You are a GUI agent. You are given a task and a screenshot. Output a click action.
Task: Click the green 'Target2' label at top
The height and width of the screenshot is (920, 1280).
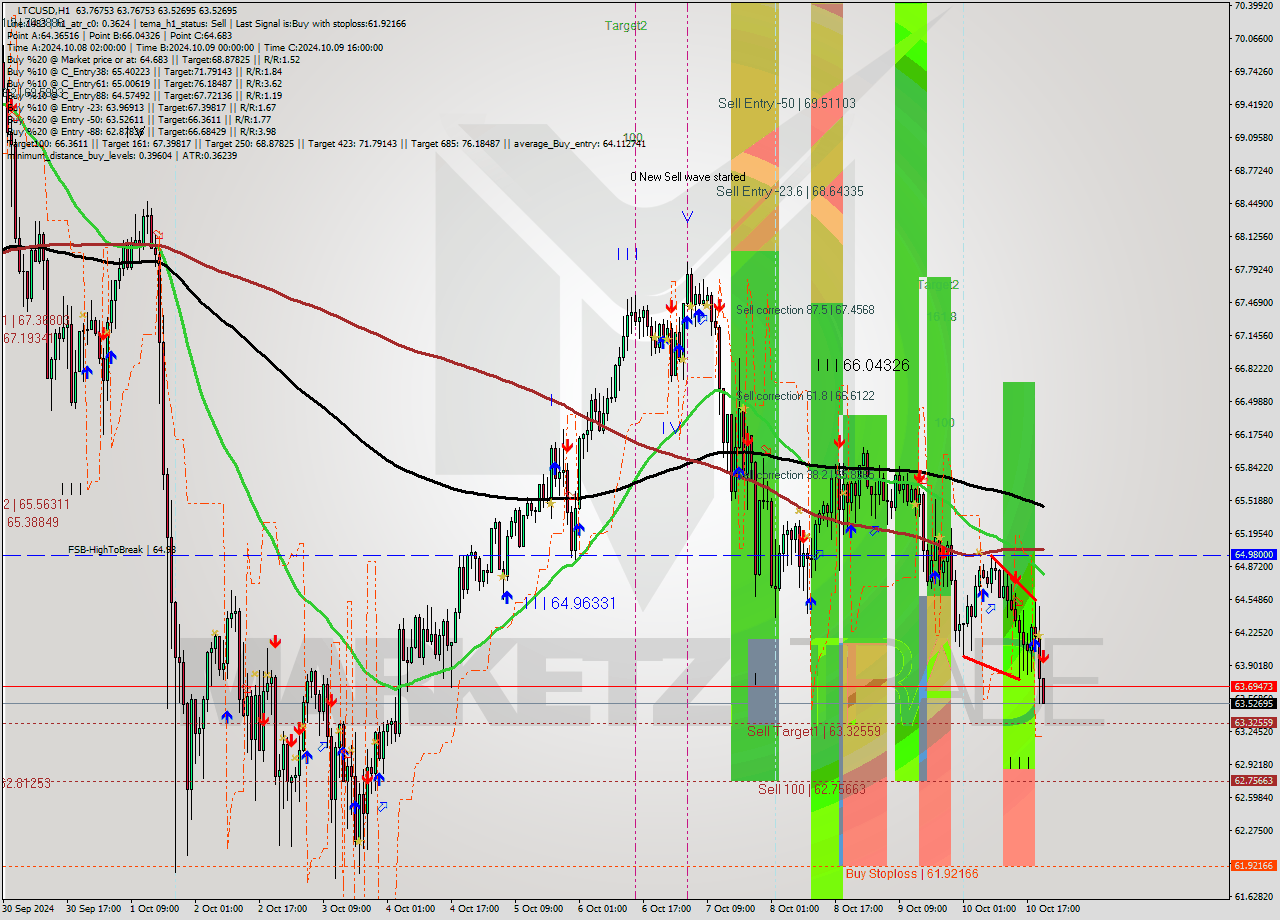point(626,25)
